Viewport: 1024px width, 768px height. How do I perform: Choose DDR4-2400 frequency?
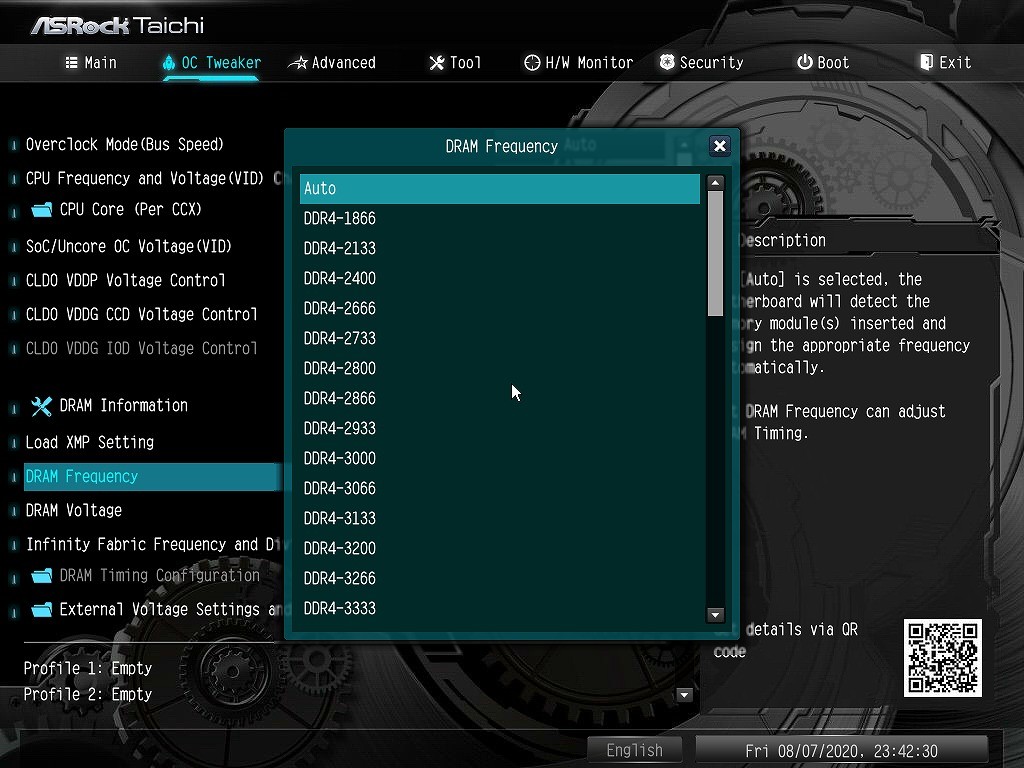500,278
